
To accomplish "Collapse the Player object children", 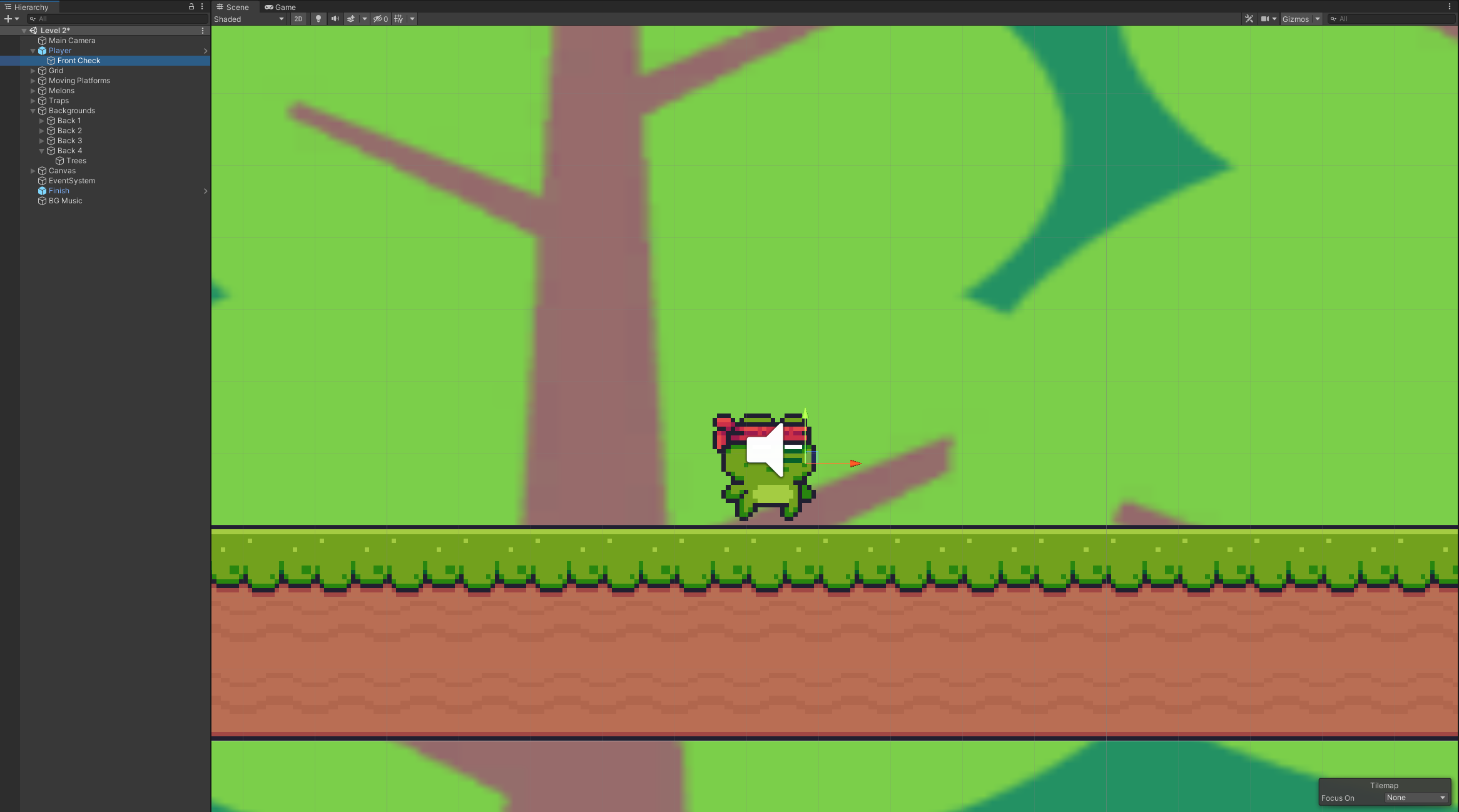I will point(33,51).
